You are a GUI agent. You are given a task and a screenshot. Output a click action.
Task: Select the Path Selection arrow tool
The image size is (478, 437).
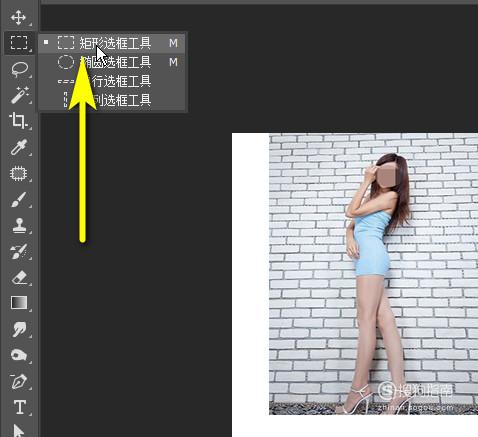click(19, 430)
